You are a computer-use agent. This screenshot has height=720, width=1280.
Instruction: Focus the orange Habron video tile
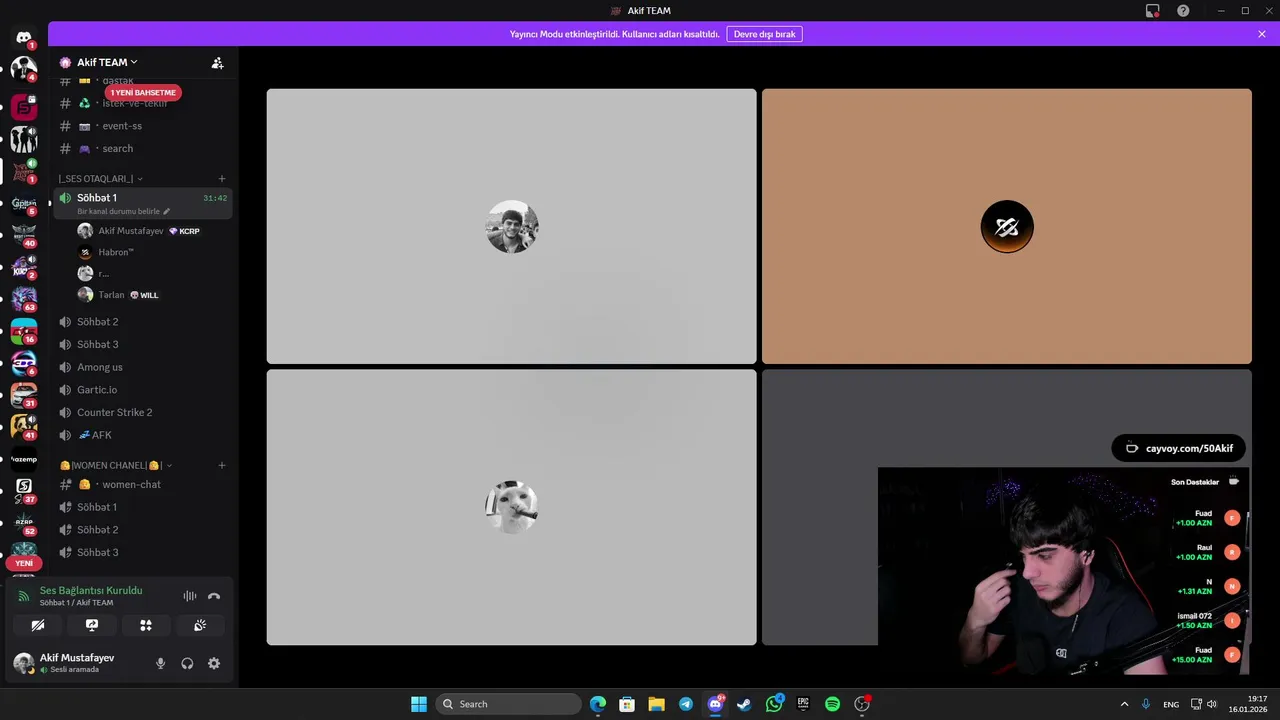1007,226
